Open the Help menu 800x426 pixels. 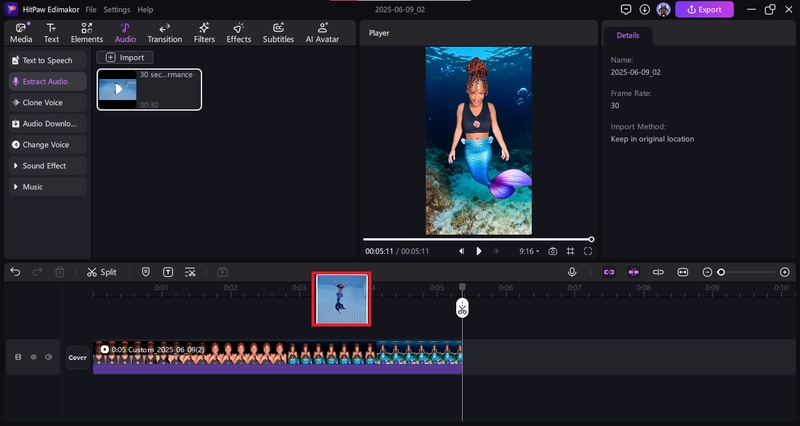coord(145,10)
